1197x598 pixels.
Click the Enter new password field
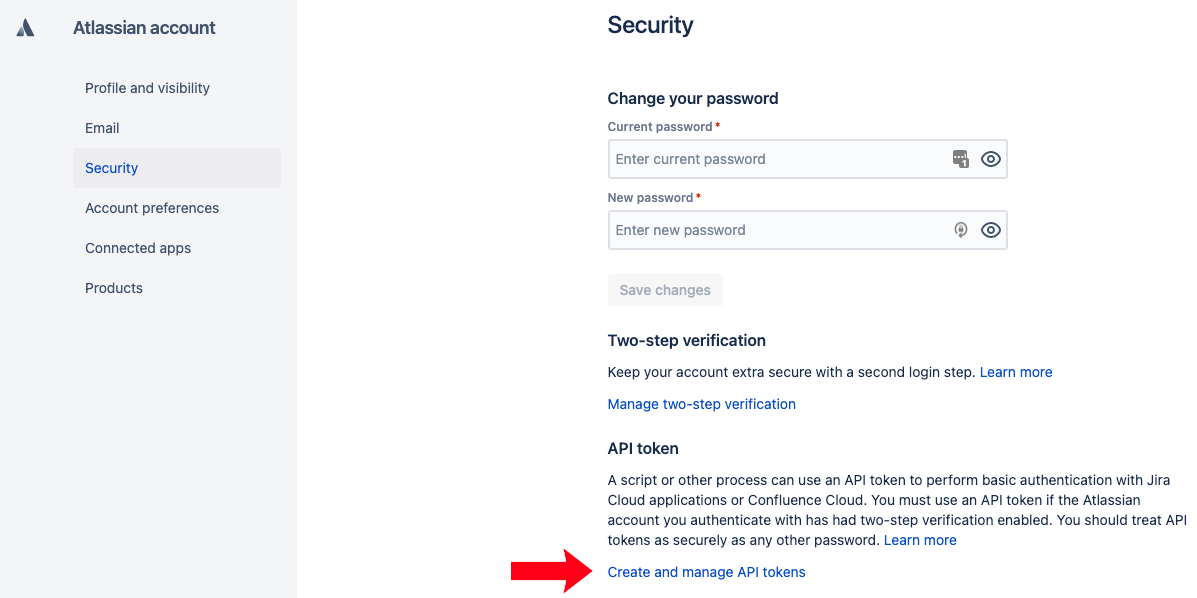[775, 230]
